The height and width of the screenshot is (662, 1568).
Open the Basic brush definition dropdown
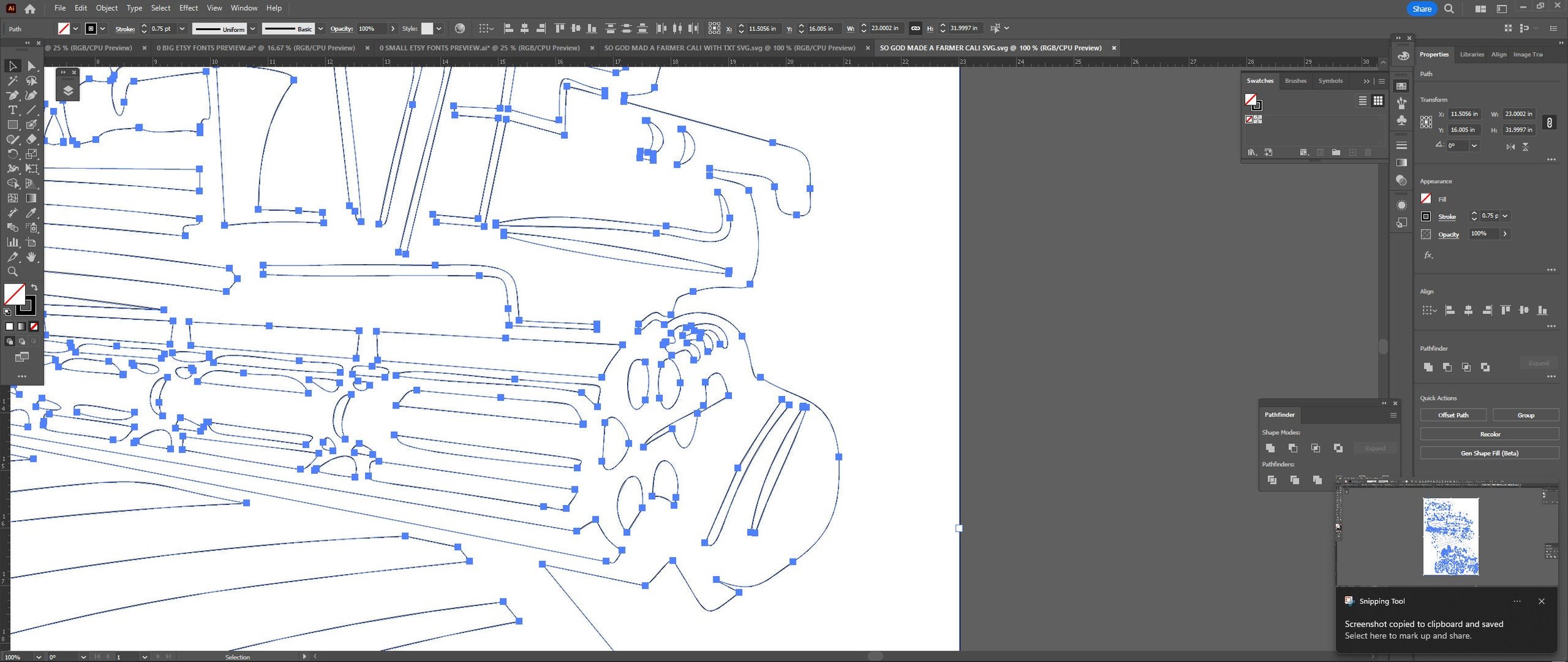tap(320, 29)
